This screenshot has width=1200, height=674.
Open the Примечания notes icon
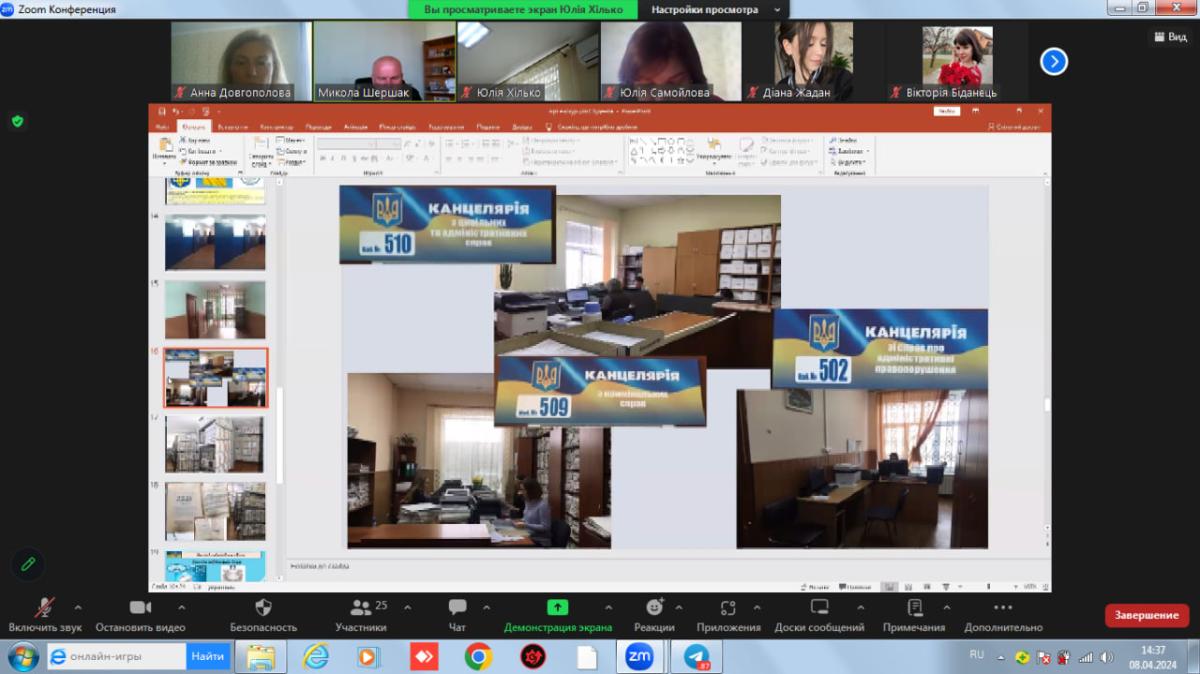click(914, 607)
